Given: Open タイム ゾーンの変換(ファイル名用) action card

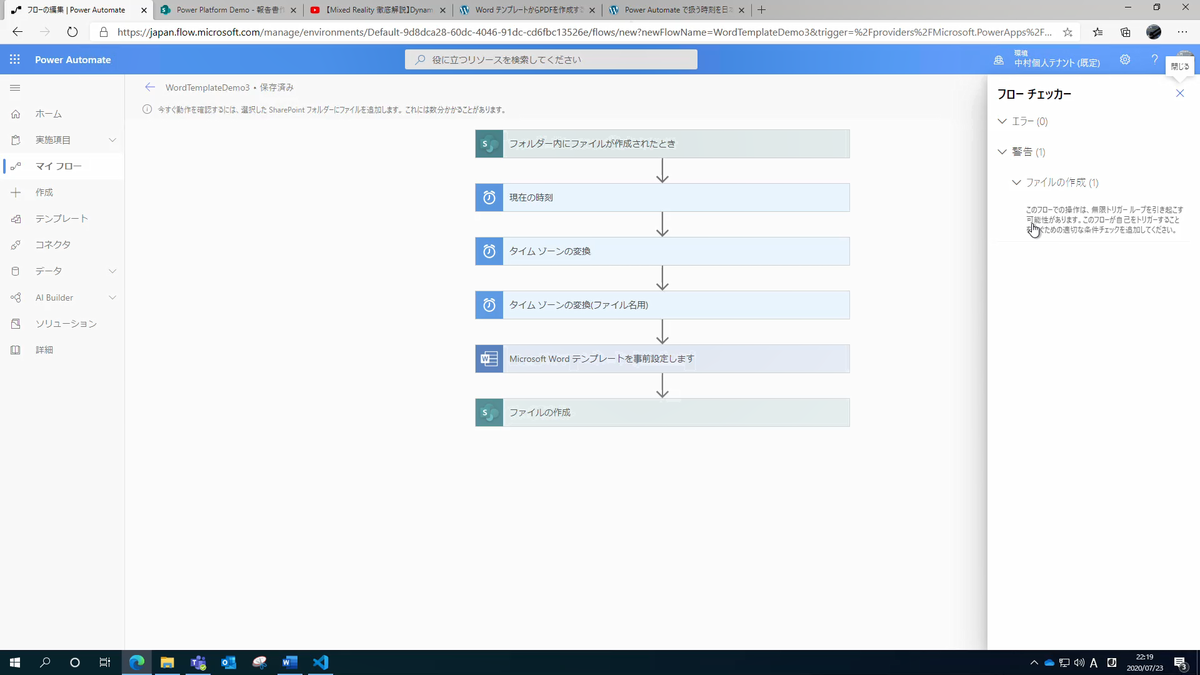Looking at the screenshot, I should [x=662, y=305].
